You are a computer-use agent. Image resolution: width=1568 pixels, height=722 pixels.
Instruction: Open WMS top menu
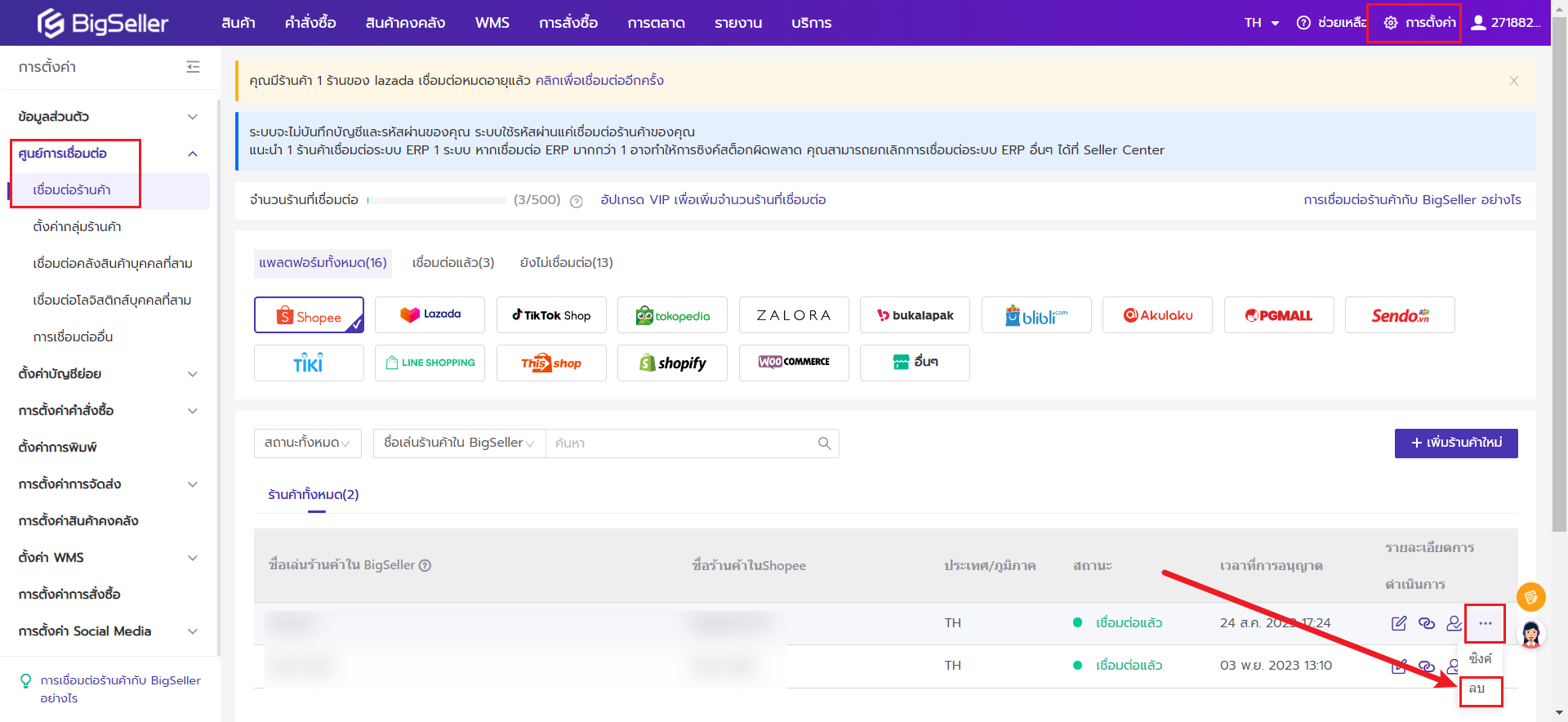pos(492,23)
